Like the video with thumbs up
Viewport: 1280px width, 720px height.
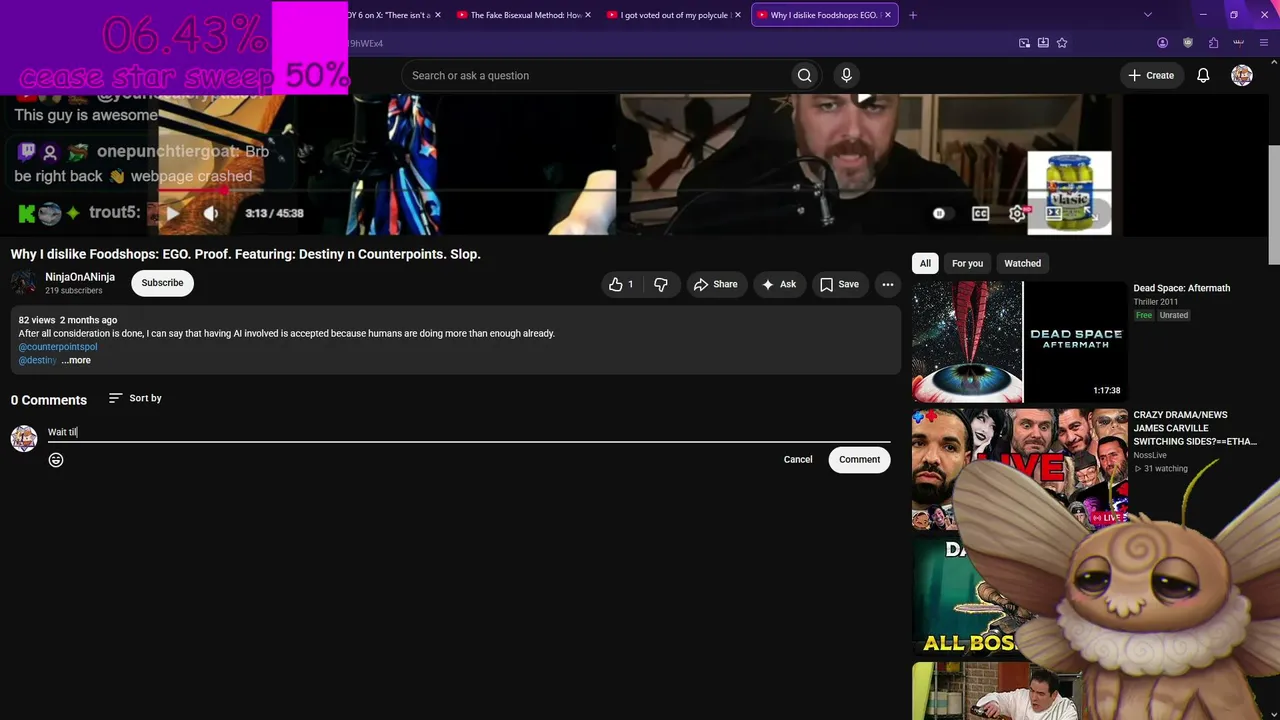(x=621, y=284)
